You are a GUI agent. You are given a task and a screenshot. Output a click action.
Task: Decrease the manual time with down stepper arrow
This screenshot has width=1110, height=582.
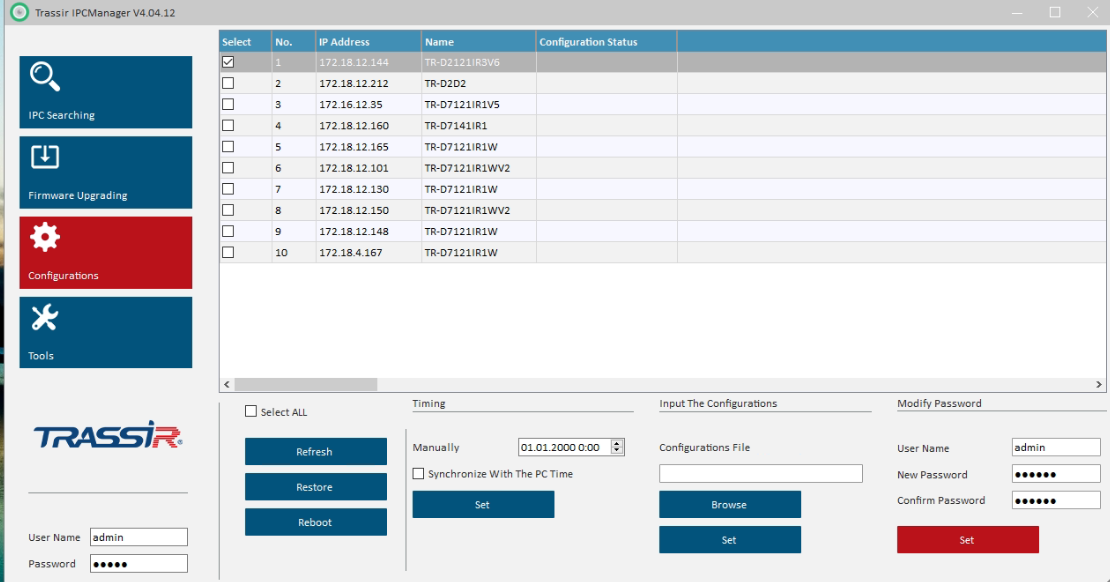(x=617, y=451)
